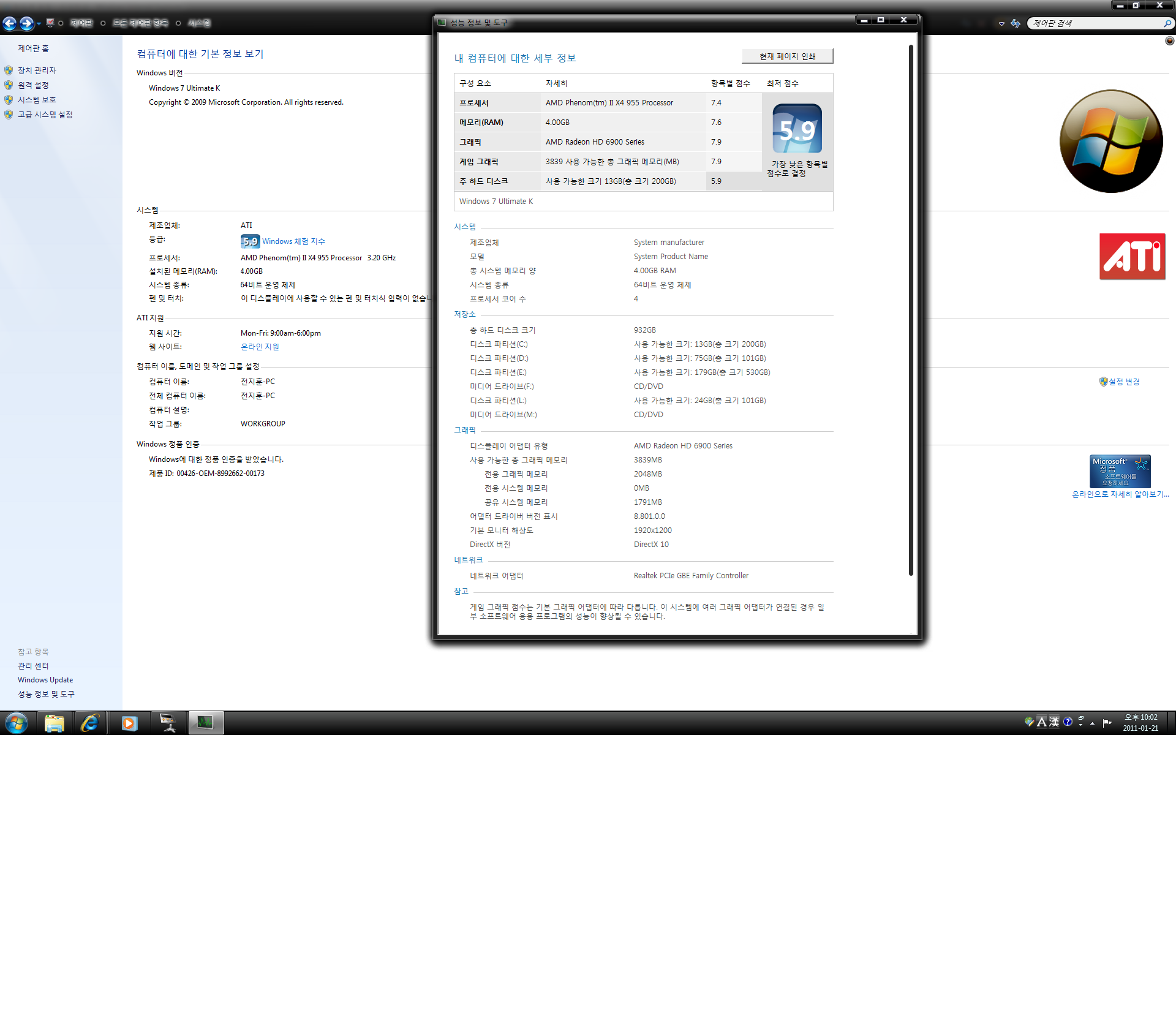Viewport: 1176px width, 1034px height.
Task: Switch to the system control panel taskbar button
Action: click(x=168, y=723)
